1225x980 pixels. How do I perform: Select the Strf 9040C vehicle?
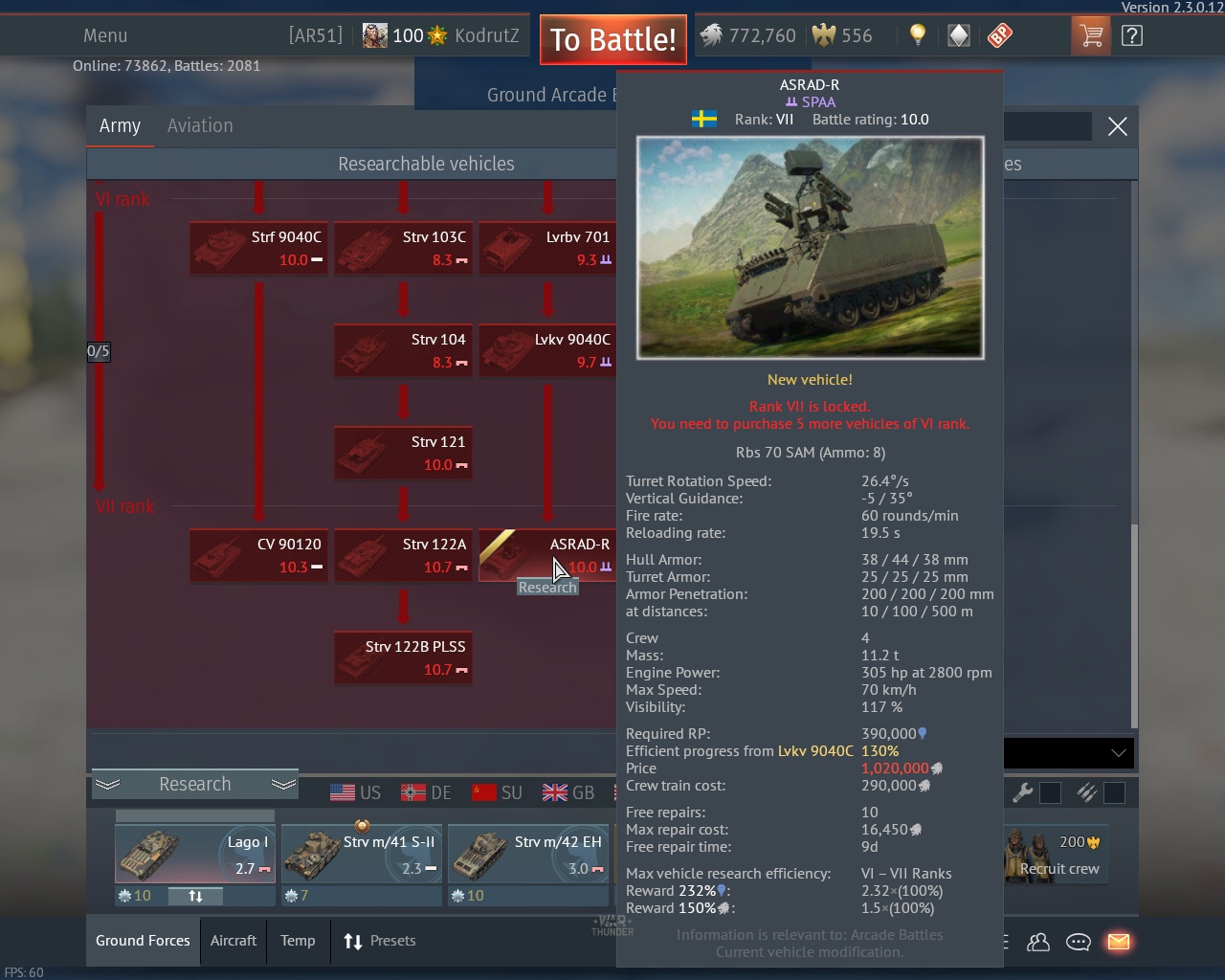coord(258,248)
